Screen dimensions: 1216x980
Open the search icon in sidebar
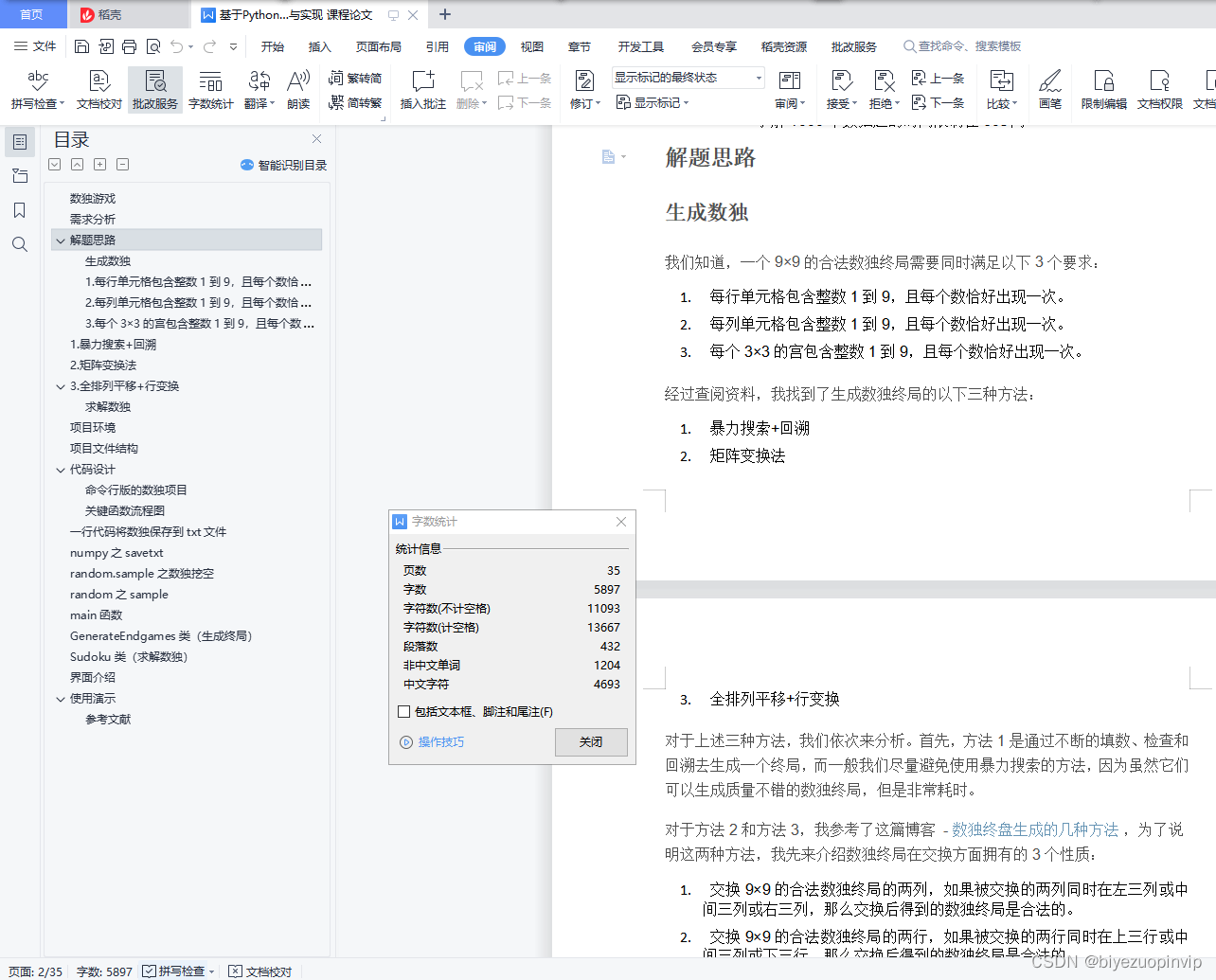tap(19, 244)
